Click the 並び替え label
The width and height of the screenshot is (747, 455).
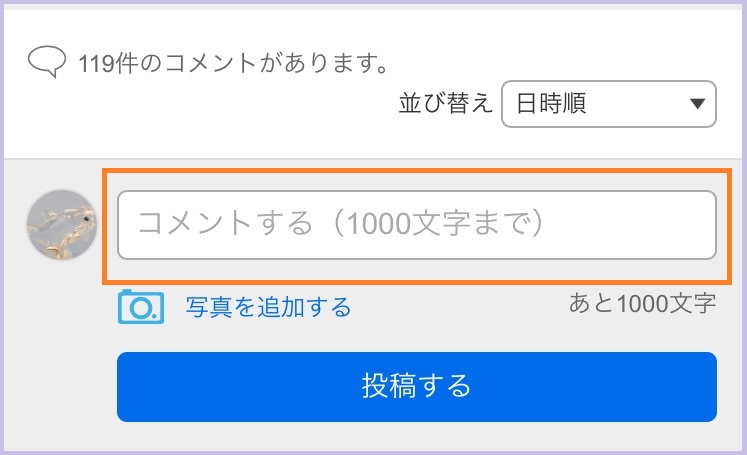[445, 103]
